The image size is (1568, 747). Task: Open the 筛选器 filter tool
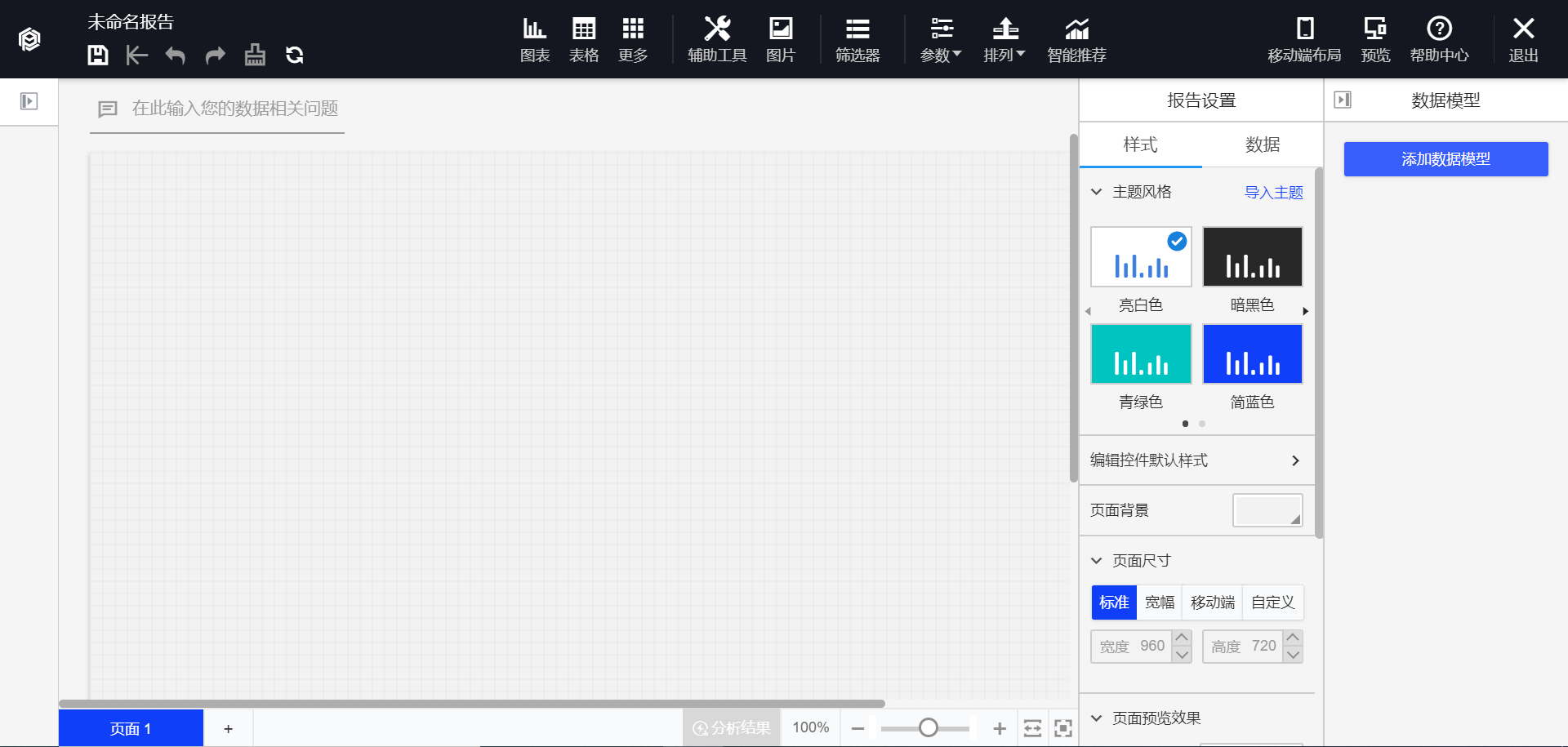(x=857, y=39)
